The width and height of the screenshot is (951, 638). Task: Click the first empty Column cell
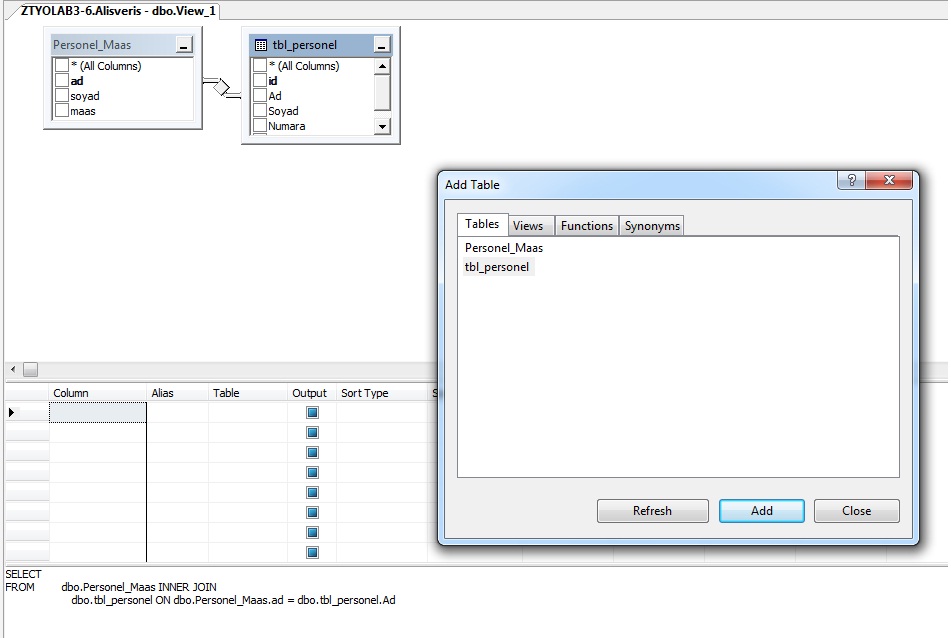(x=97, y=412)
